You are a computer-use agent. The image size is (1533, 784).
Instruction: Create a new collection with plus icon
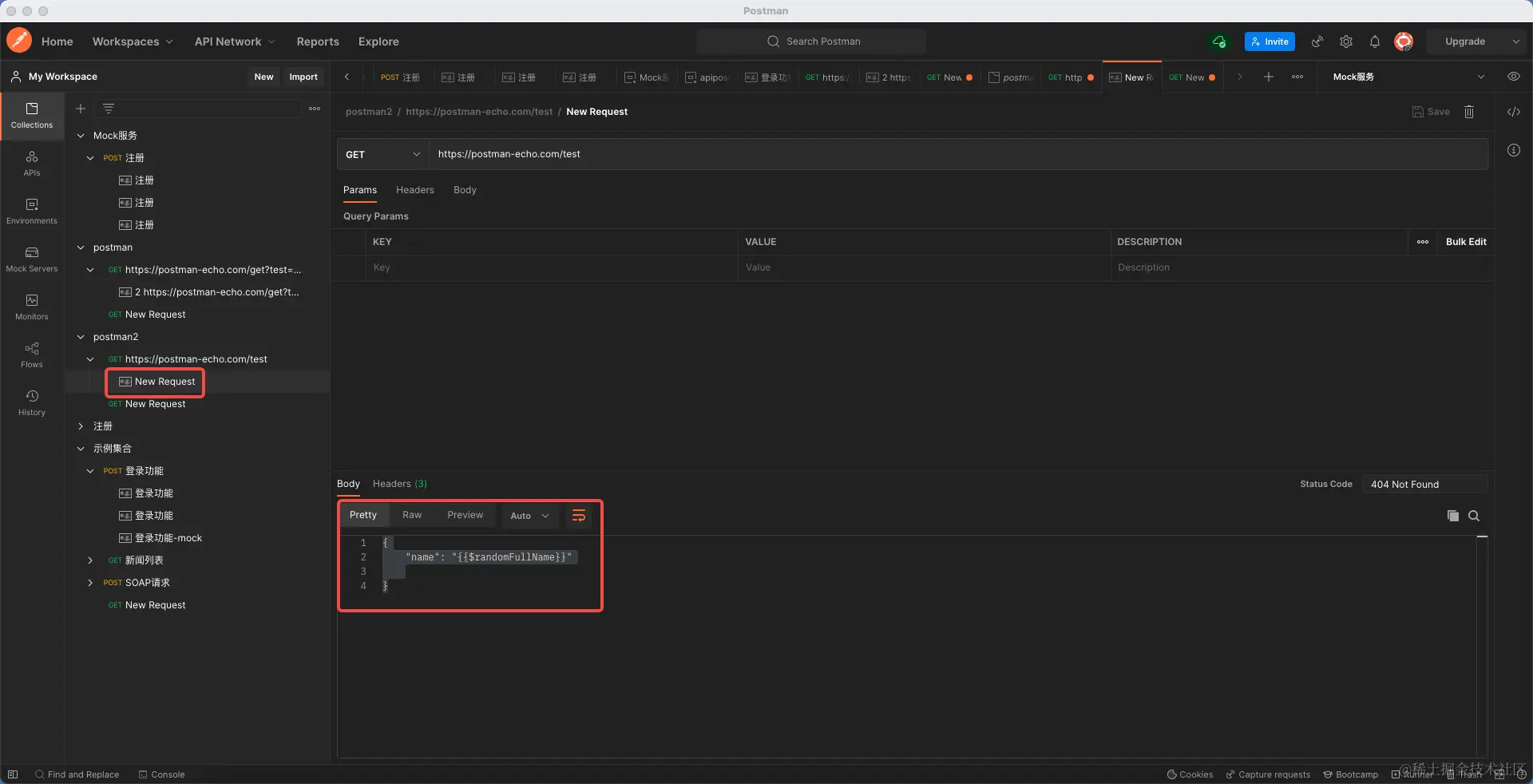[x=81, y=109]
